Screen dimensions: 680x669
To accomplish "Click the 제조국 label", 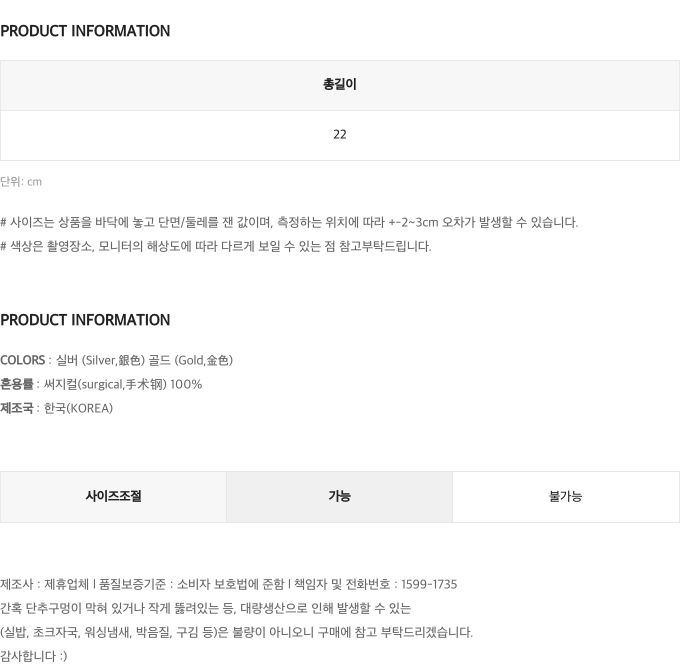I will (x=16, y=408).
